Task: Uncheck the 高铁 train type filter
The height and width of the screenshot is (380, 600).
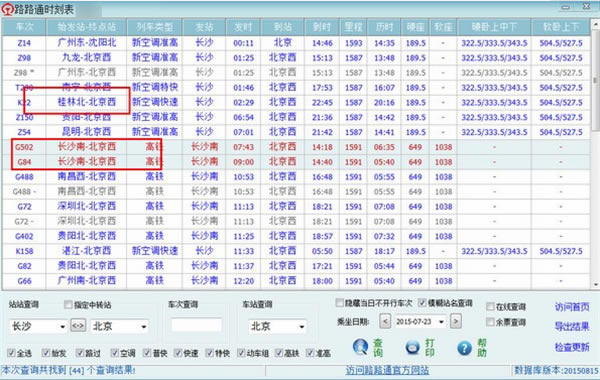Action: pos(279,353)
